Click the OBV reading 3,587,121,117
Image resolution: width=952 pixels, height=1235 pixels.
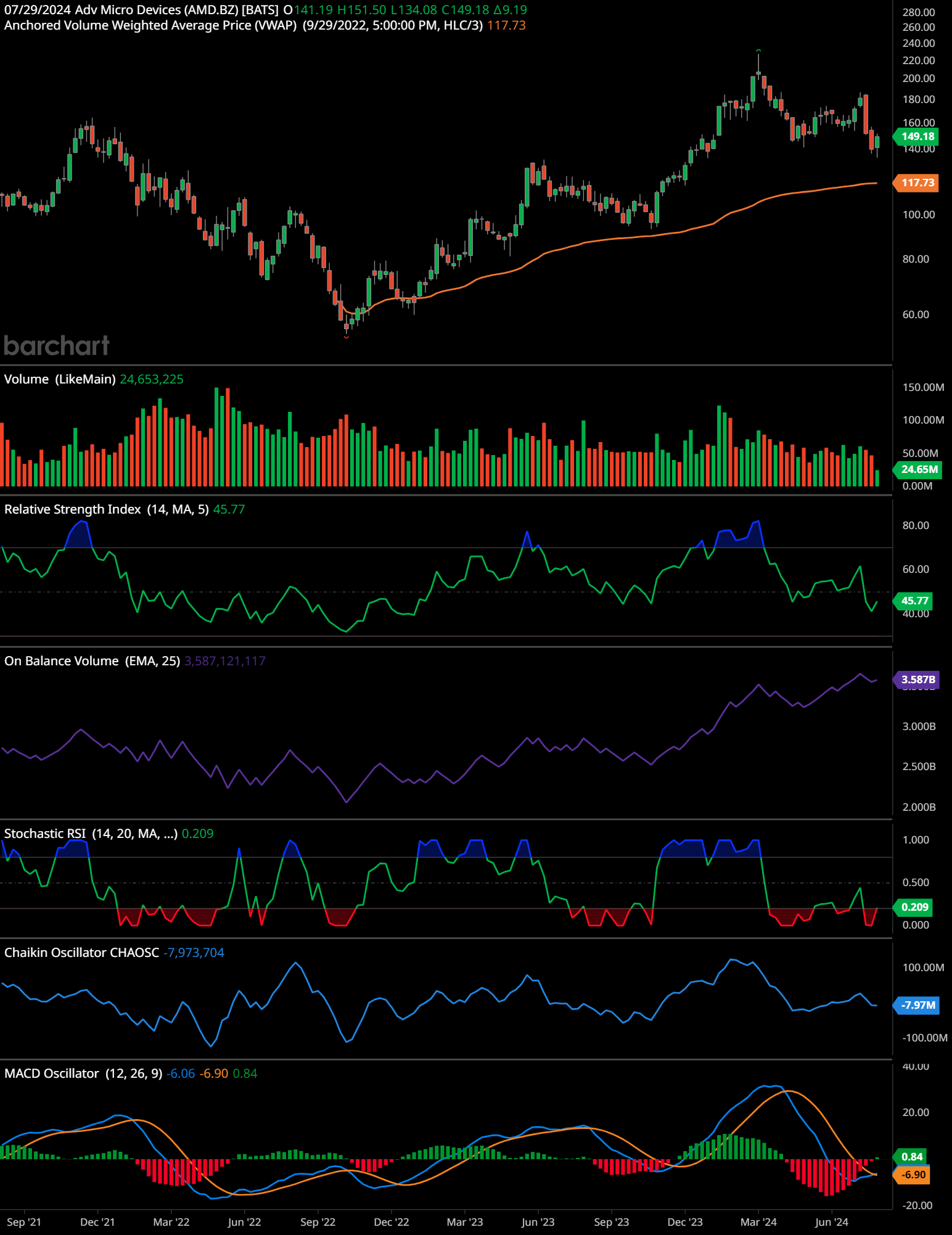tap(225, 661)
